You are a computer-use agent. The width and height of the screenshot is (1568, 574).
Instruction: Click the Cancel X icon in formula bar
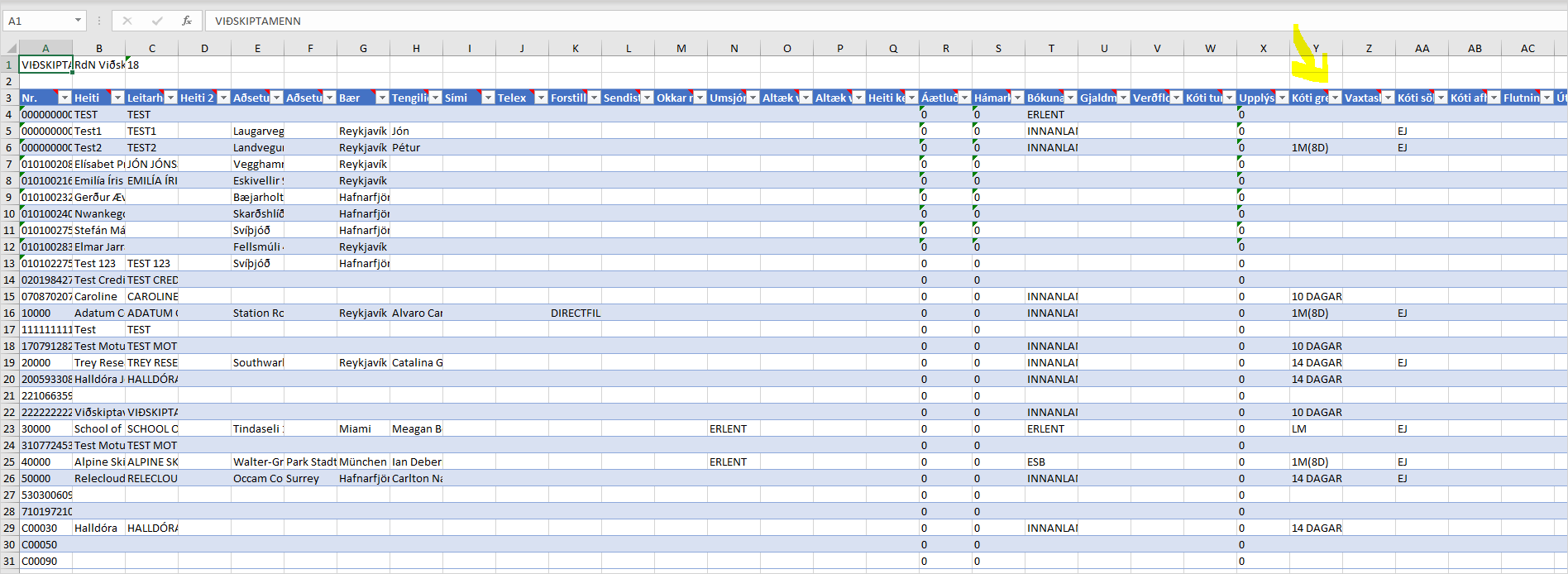[127, 21]
